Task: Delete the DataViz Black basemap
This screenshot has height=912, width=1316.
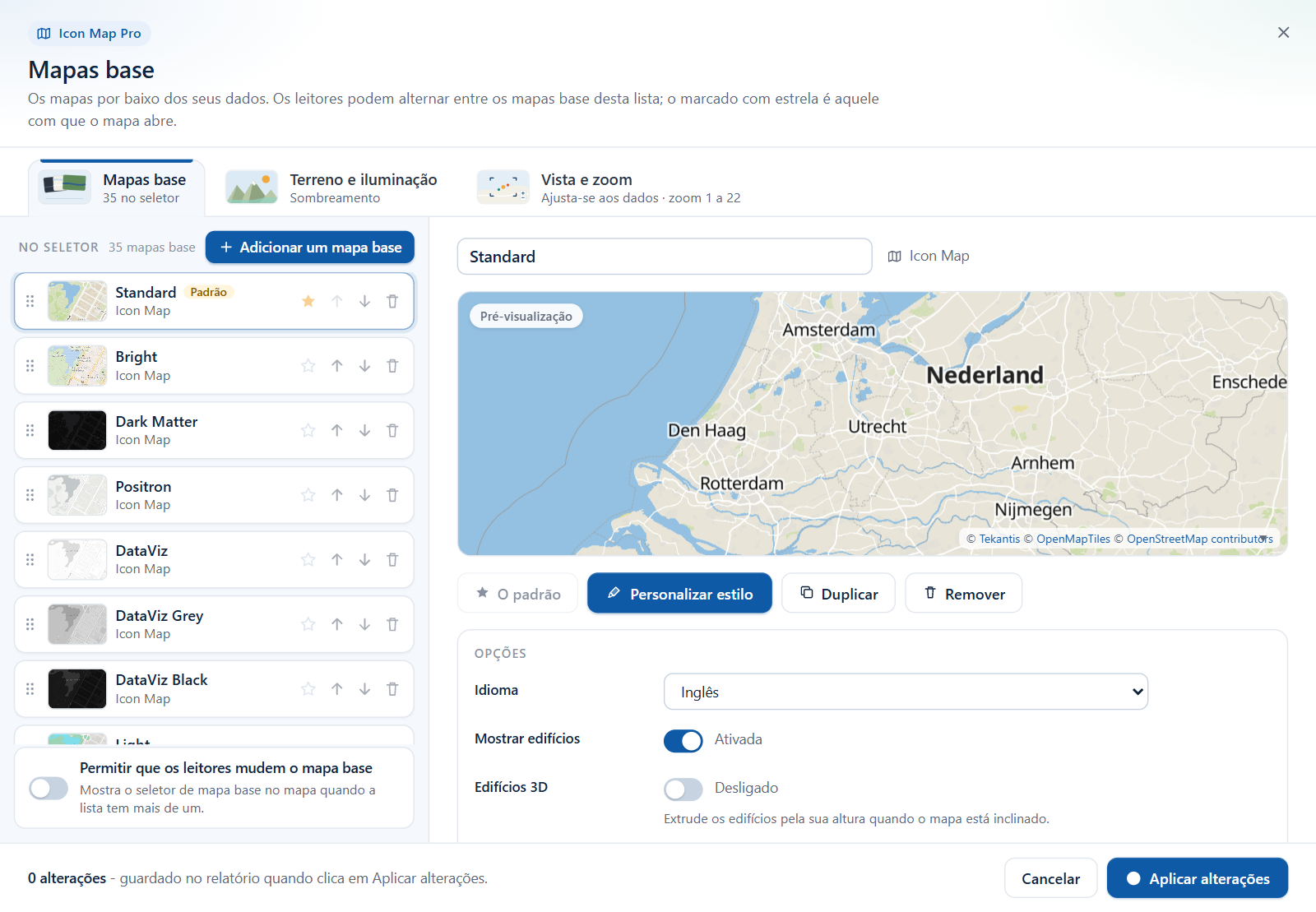Action: pyautogui.click(x=392, y=688)
